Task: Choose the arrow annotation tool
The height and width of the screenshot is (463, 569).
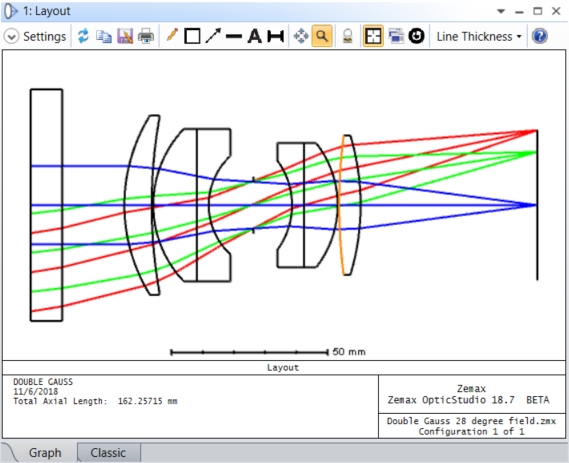Action: pos(213,36)
